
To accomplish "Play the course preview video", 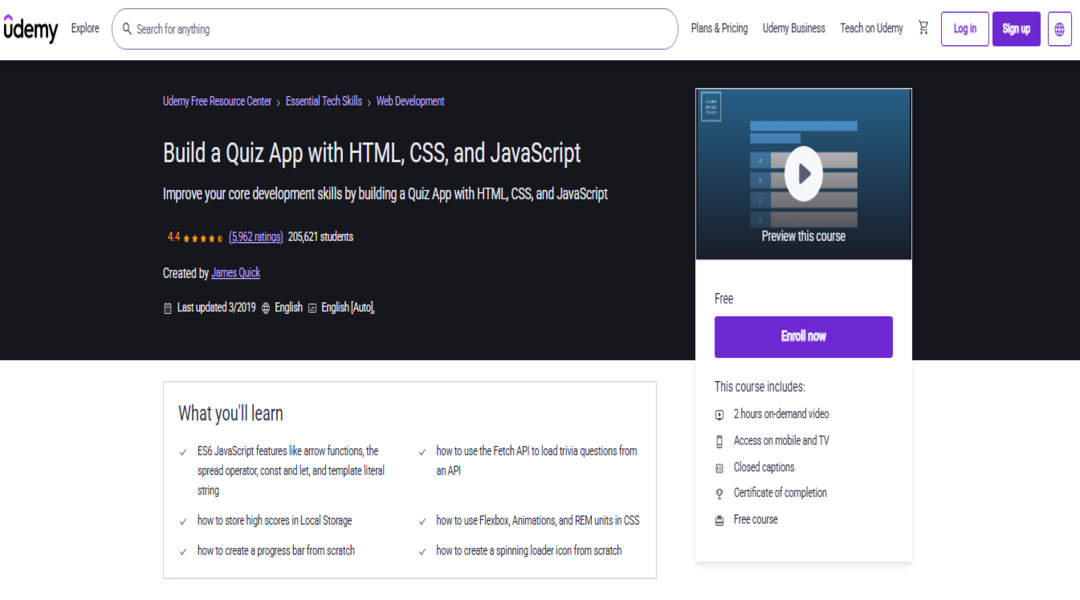I will click(x=803, y=174).
